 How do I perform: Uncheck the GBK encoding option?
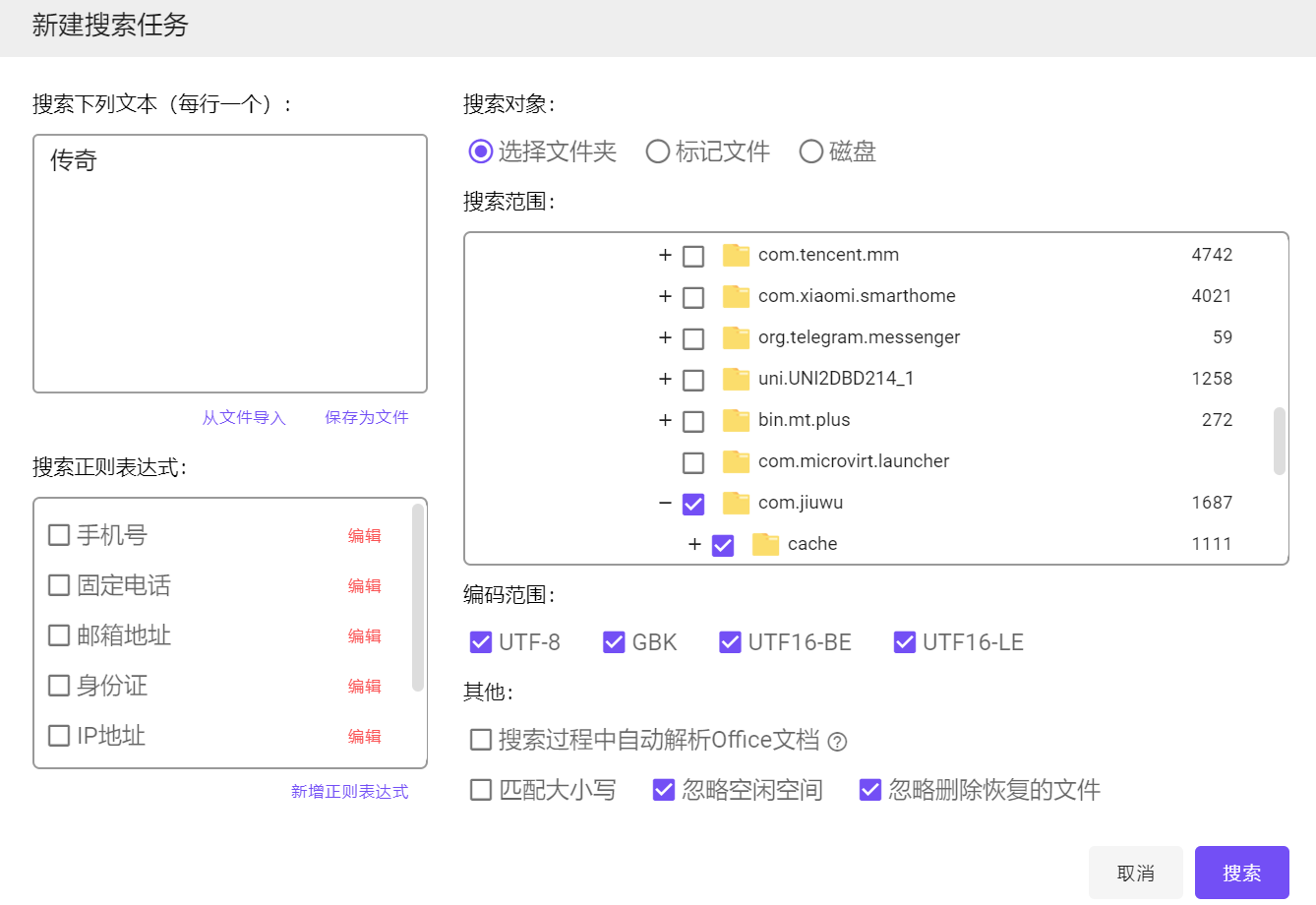(x=614, y=642)
